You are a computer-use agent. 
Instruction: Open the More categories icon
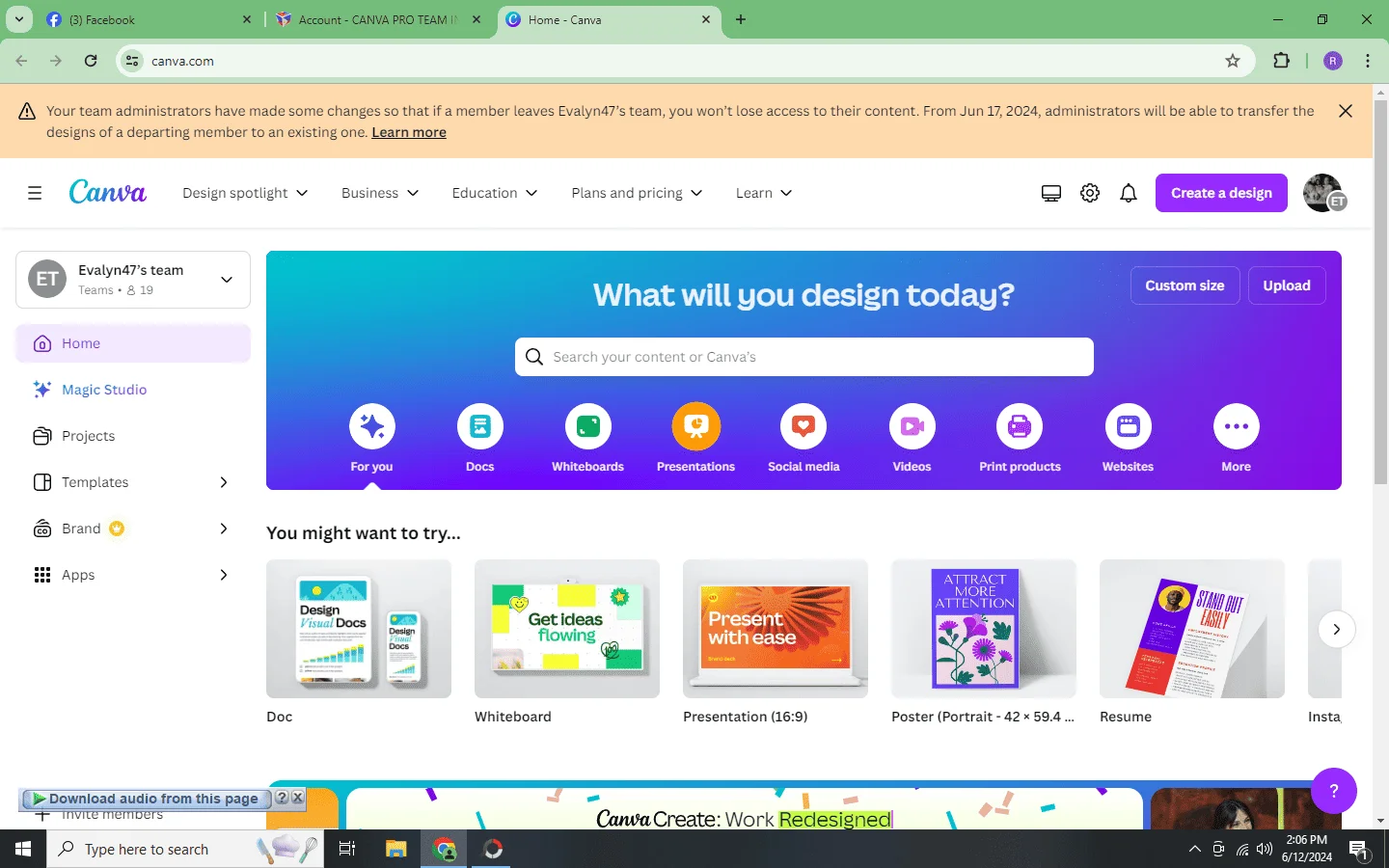pos(1237,426)
